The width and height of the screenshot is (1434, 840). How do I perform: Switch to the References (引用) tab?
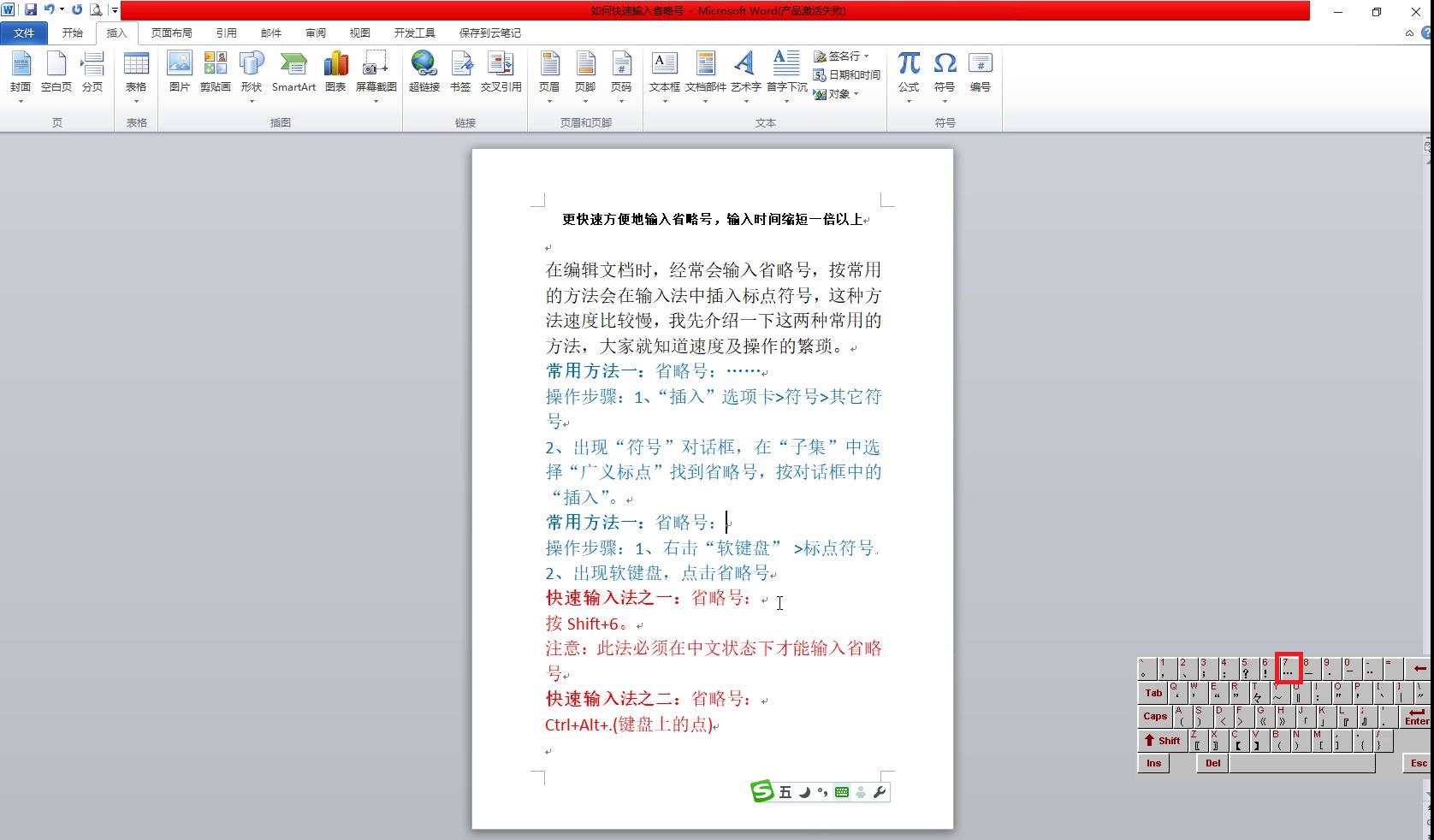click(x=227, y=33)
